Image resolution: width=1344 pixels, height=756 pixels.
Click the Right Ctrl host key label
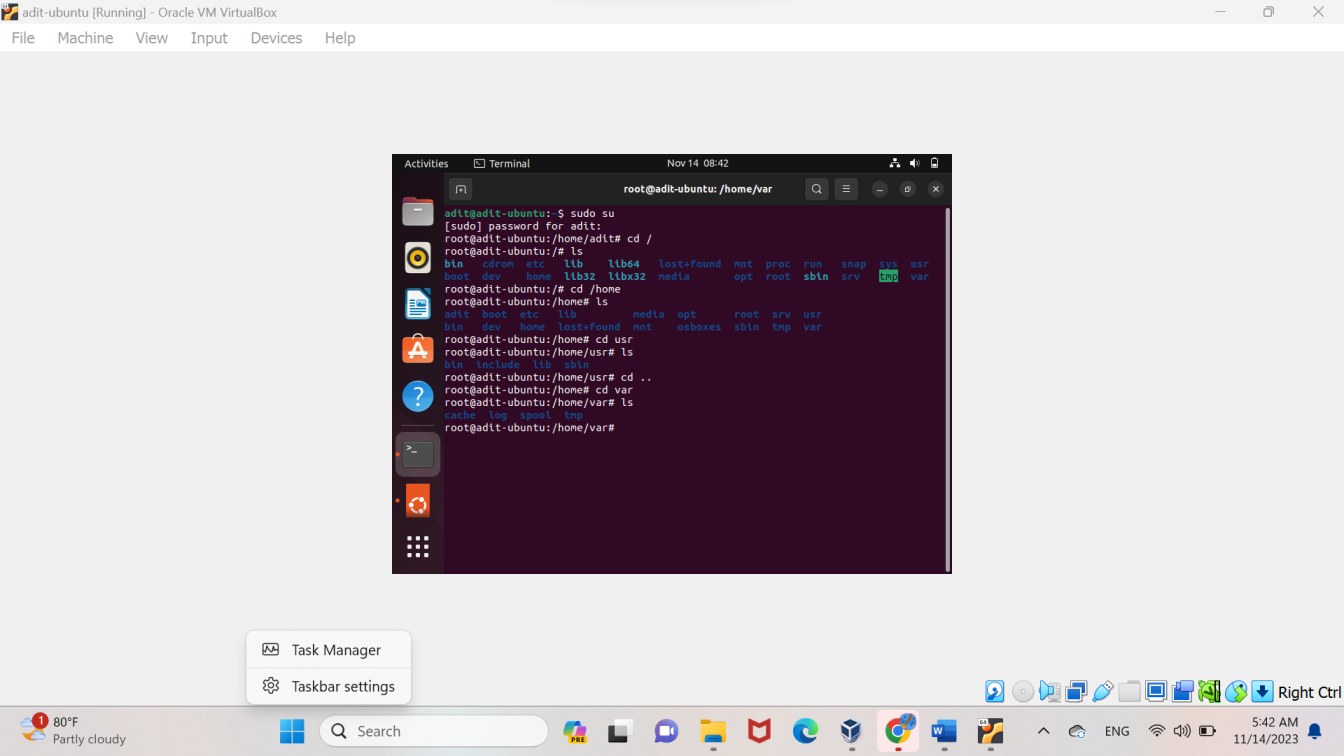click(x=1309, y=692)
